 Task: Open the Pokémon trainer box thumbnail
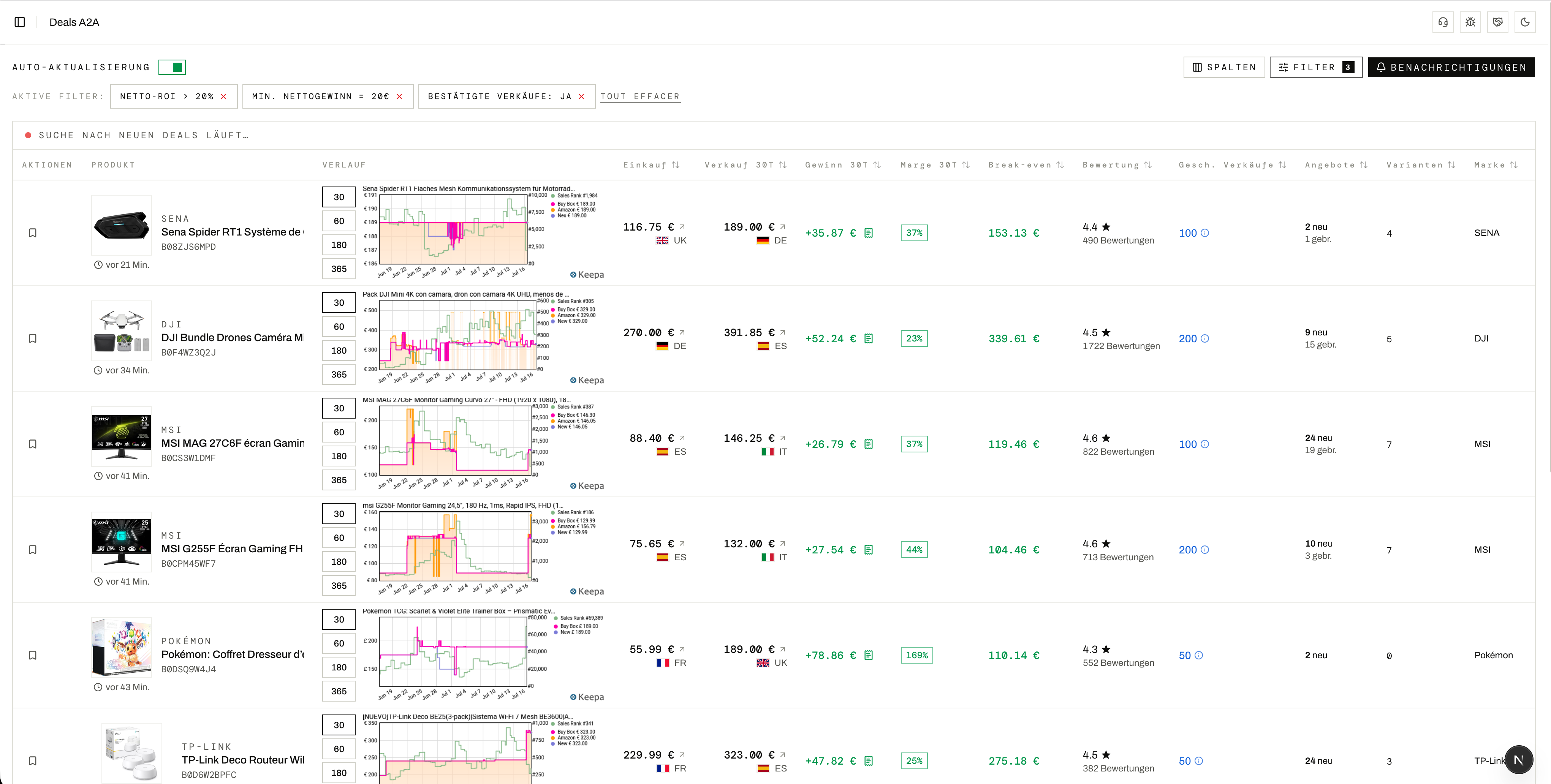point(122,647)
